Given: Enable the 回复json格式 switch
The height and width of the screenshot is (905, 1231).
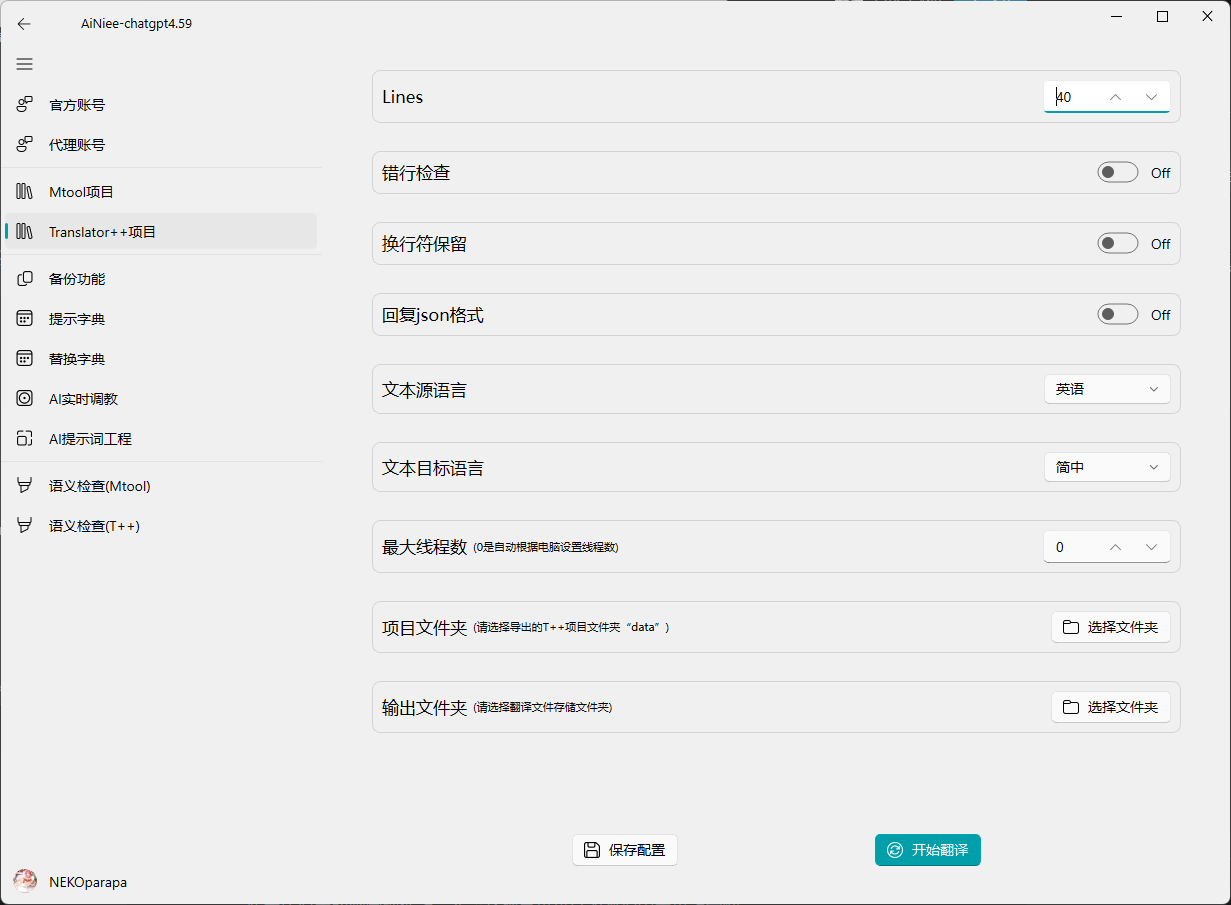Looking at the screenshot, I should pos(1118,314).
